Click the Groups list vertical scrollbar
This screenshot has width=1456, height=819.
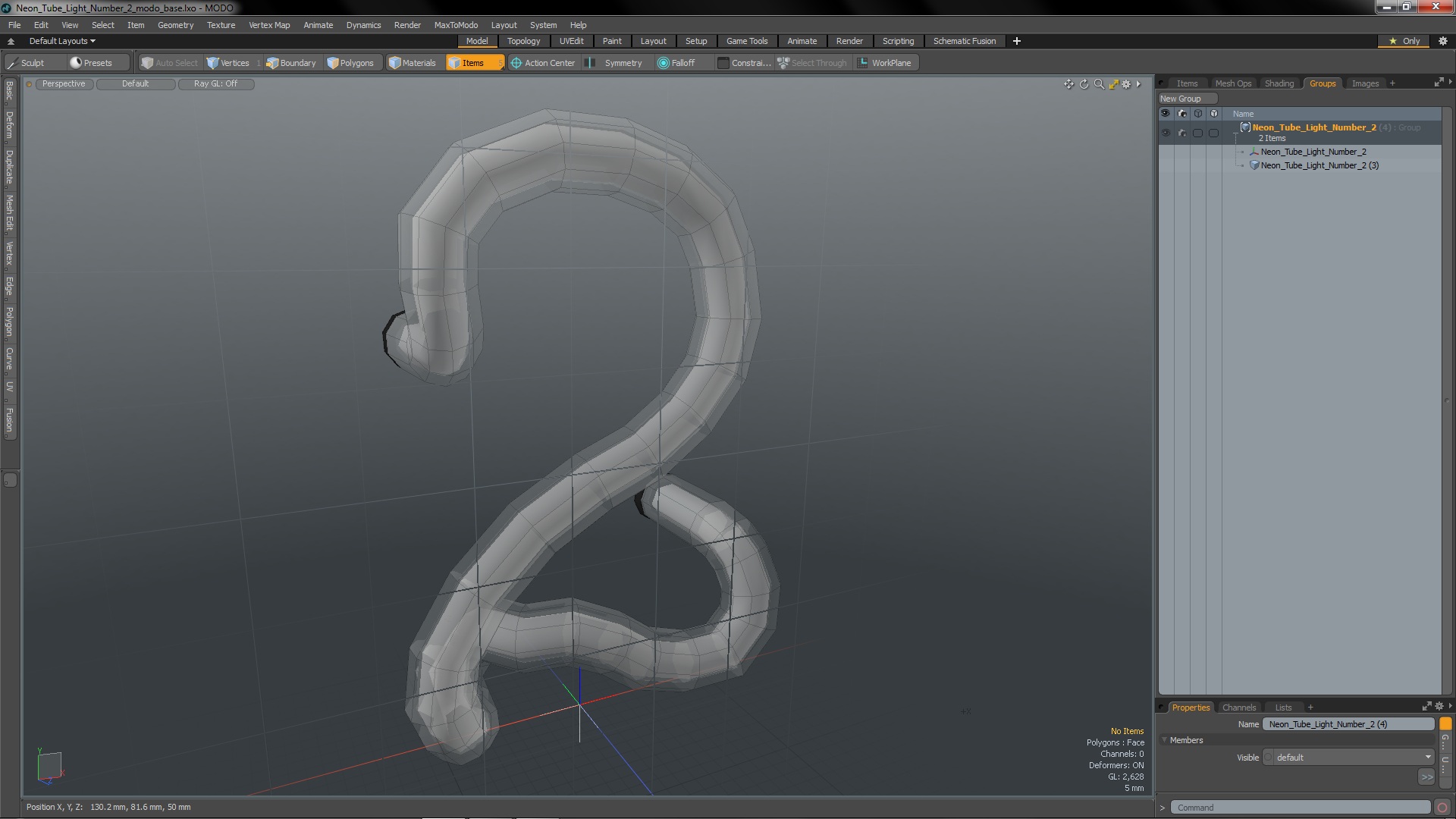(1446, 400)
